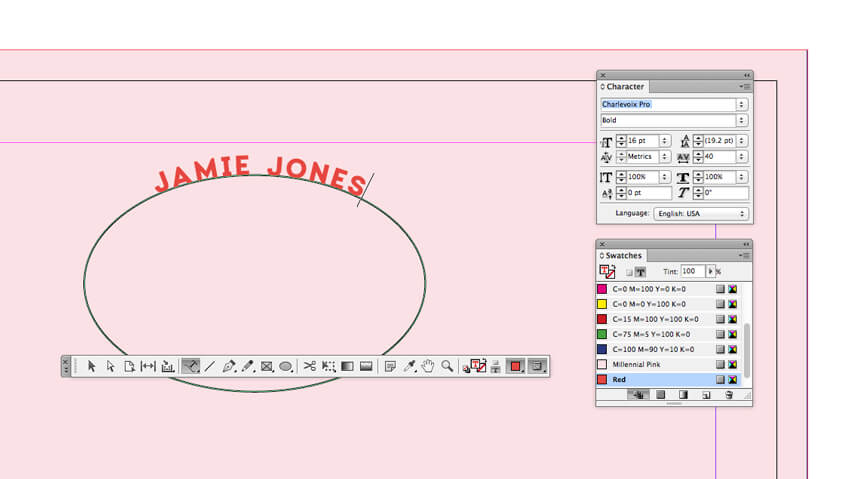Select the Selection tool arrow

91,366
